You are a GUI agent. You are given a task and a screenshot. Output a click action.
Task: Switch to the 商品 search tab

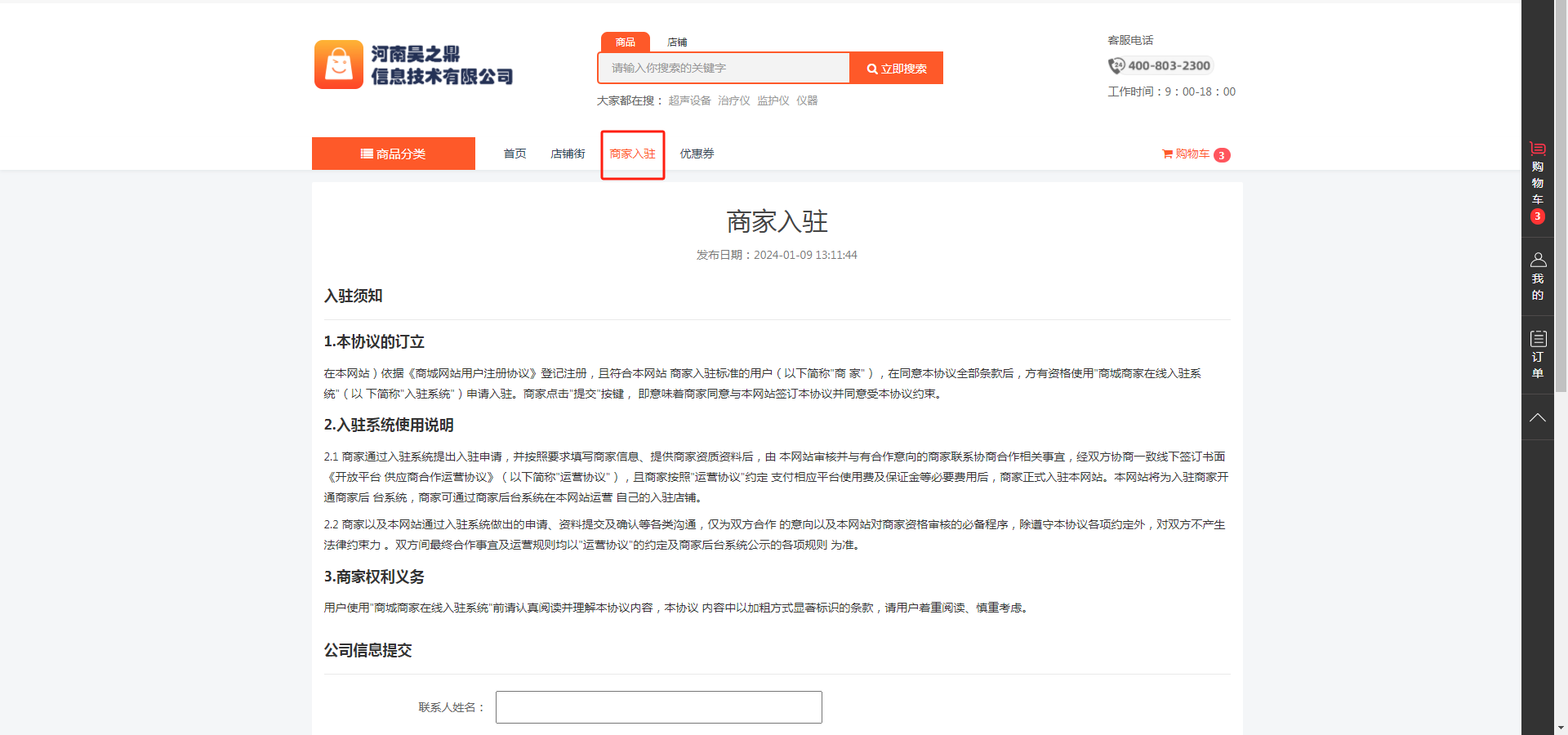[x=625, y=42]
